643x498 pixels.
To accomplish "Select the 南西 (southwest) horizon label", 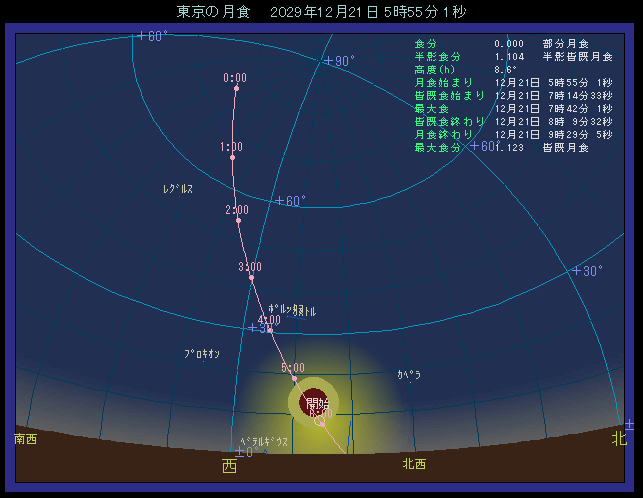I will 26,439.
